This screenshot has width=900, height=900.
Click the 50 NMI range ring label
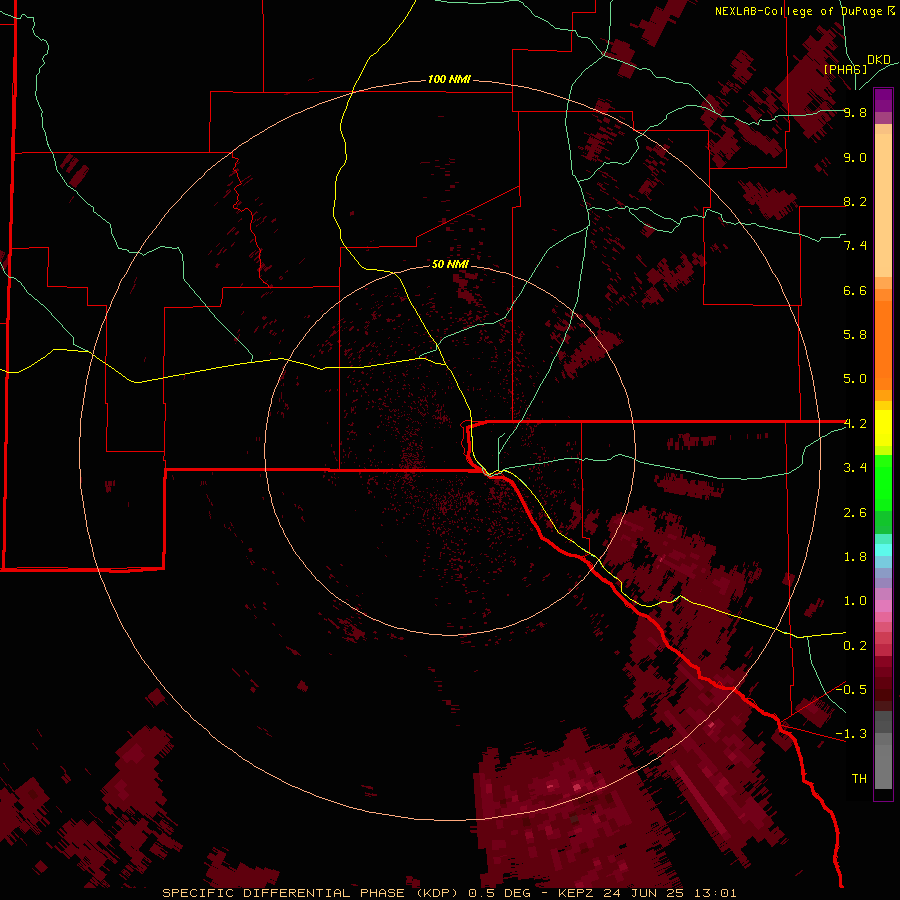(450, 264)
